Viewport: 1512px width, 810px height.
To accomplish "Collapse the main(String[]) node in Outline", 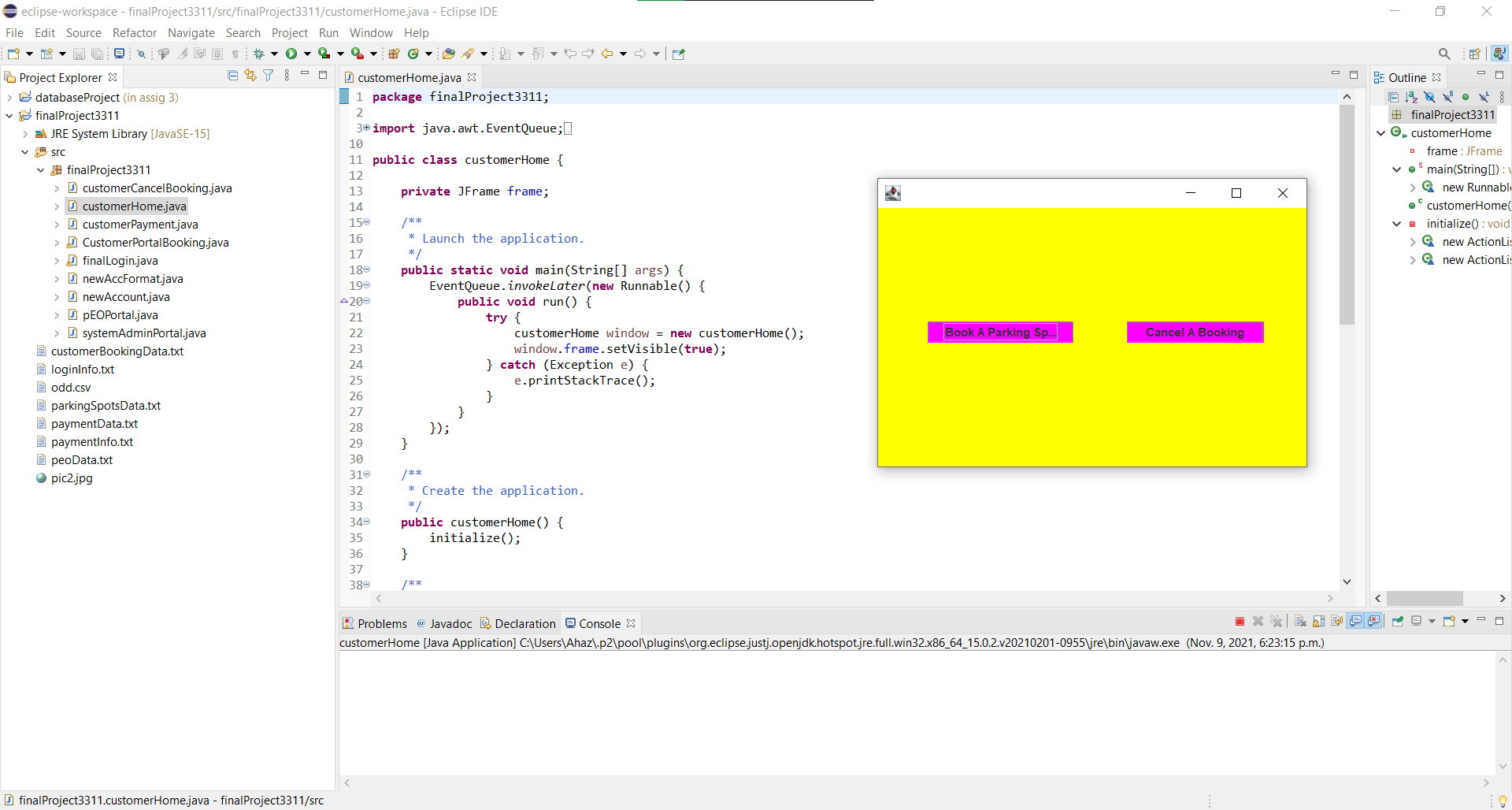I will 1396,169.
